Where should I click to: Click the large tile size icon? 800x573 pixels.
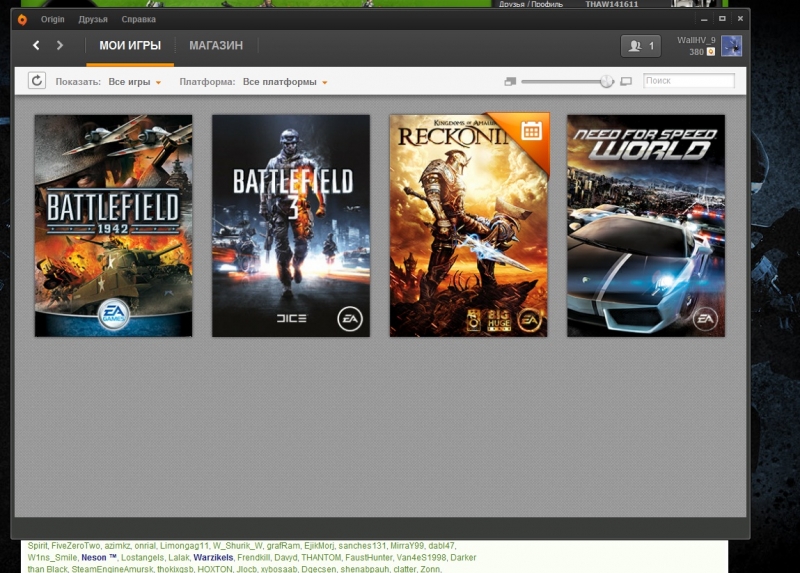626,82
